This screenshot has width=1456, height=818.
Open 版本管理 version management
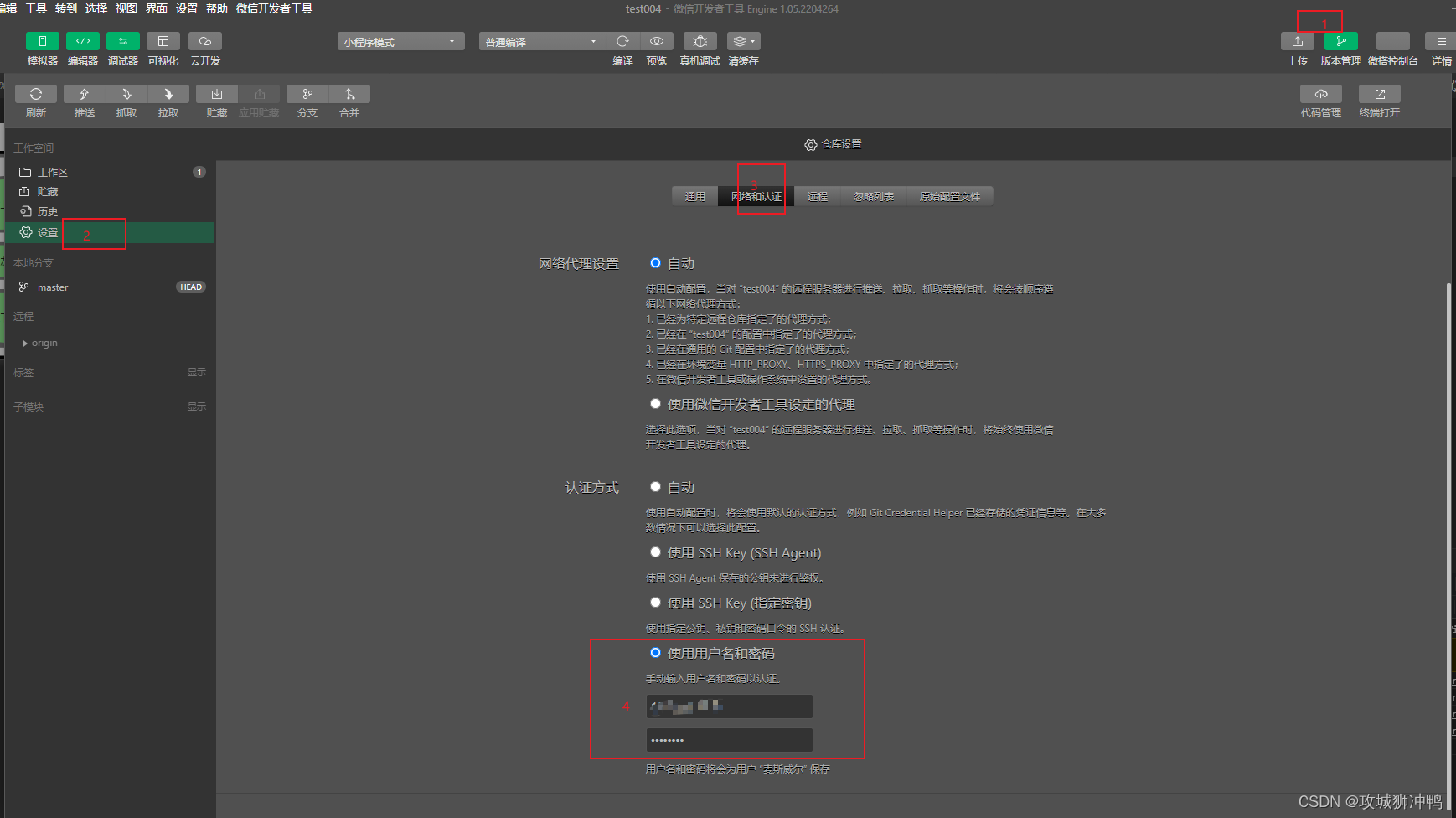tap(1341, 41)
